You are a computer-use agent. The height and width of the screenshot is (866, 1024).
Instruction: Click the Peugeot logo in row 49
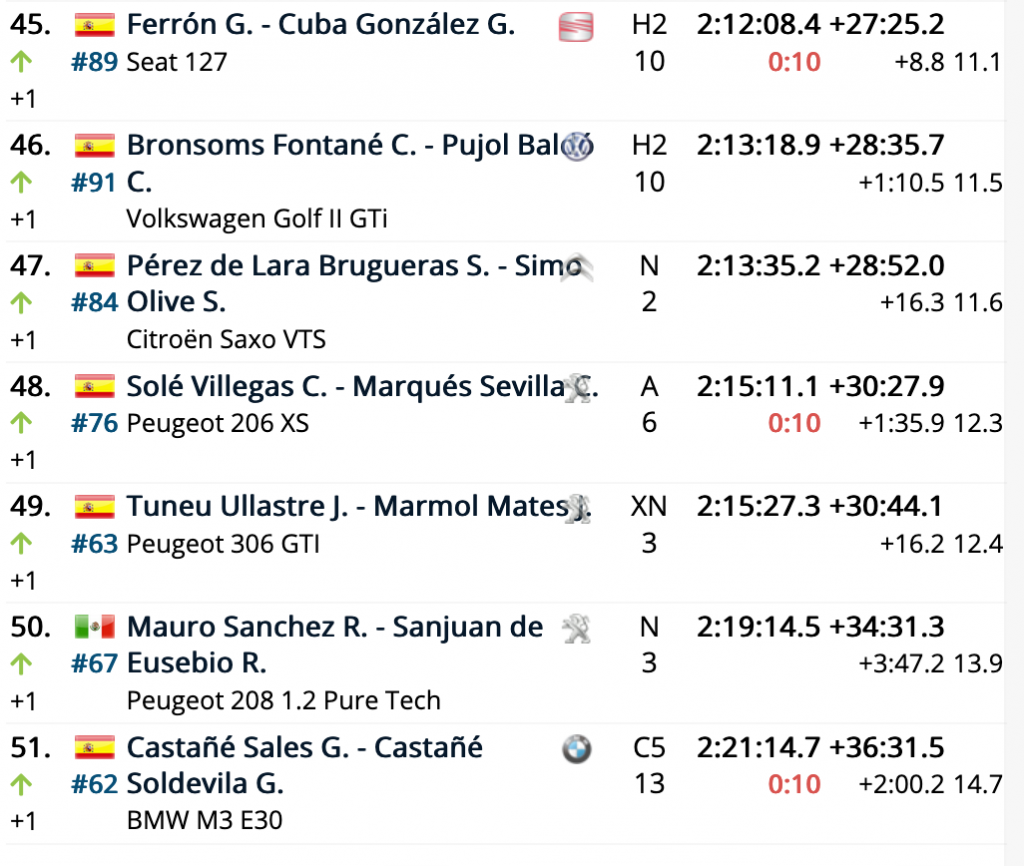pyautogui.click(x=577, y=508)
